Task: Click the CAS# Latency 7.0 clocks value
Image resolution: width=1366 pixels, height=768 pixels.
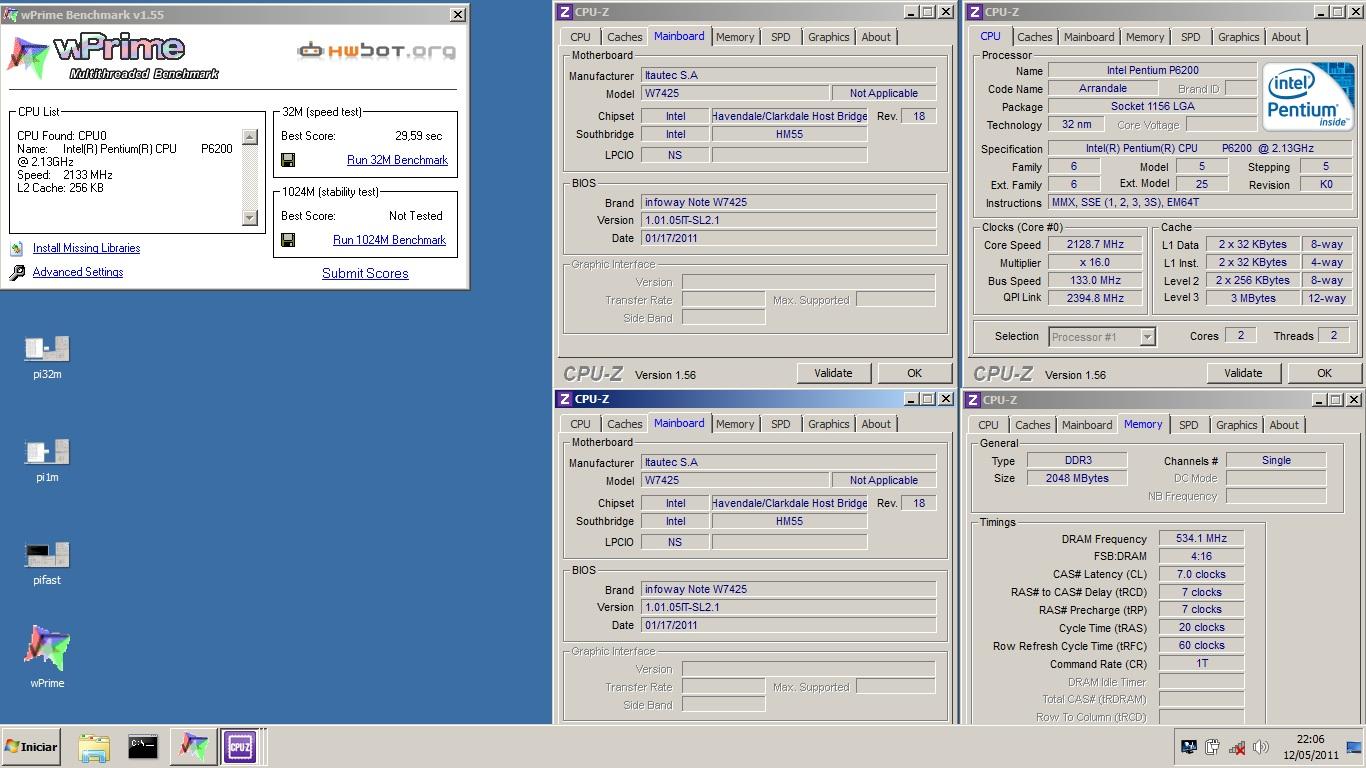Action: [1201, 574]
